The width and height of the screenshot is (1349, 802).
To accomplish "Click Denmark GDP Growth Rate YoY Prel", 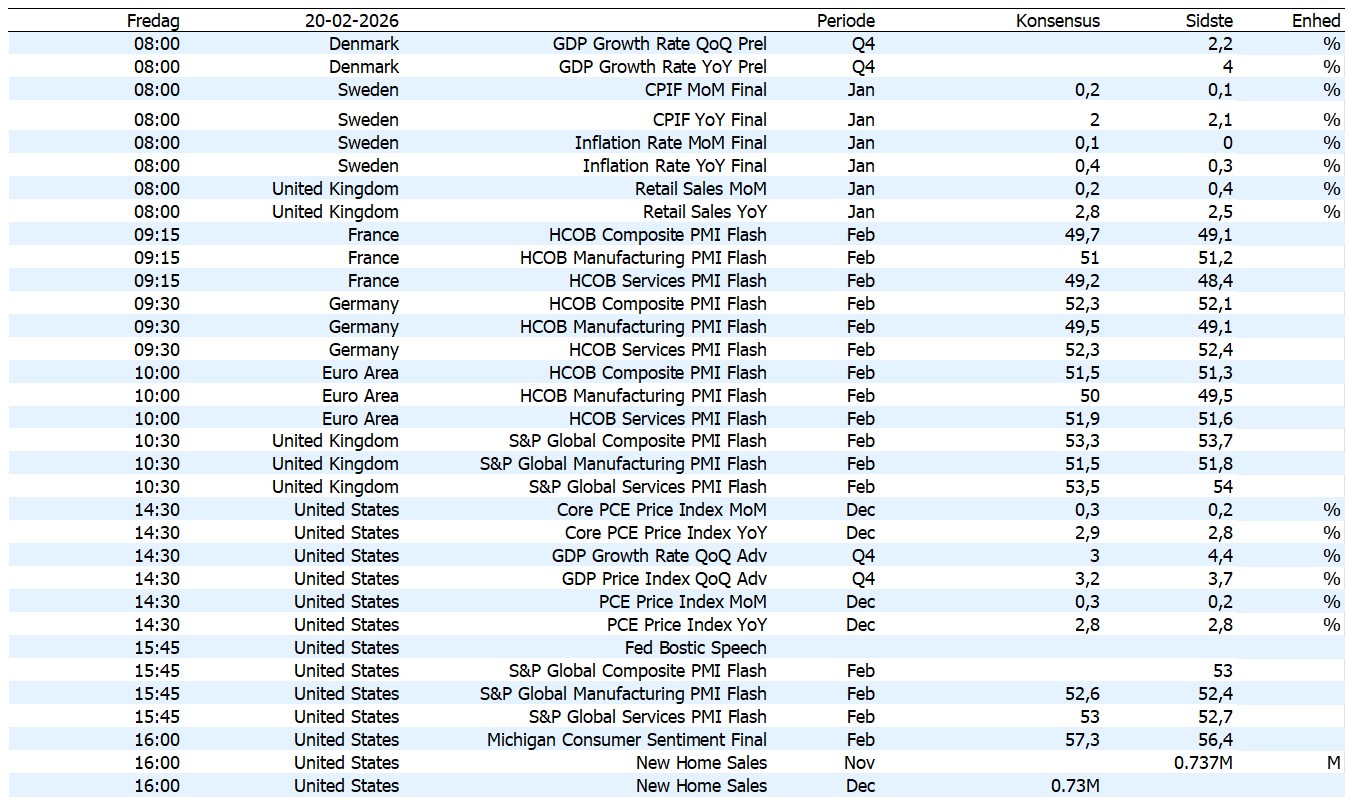I will 662,67.
